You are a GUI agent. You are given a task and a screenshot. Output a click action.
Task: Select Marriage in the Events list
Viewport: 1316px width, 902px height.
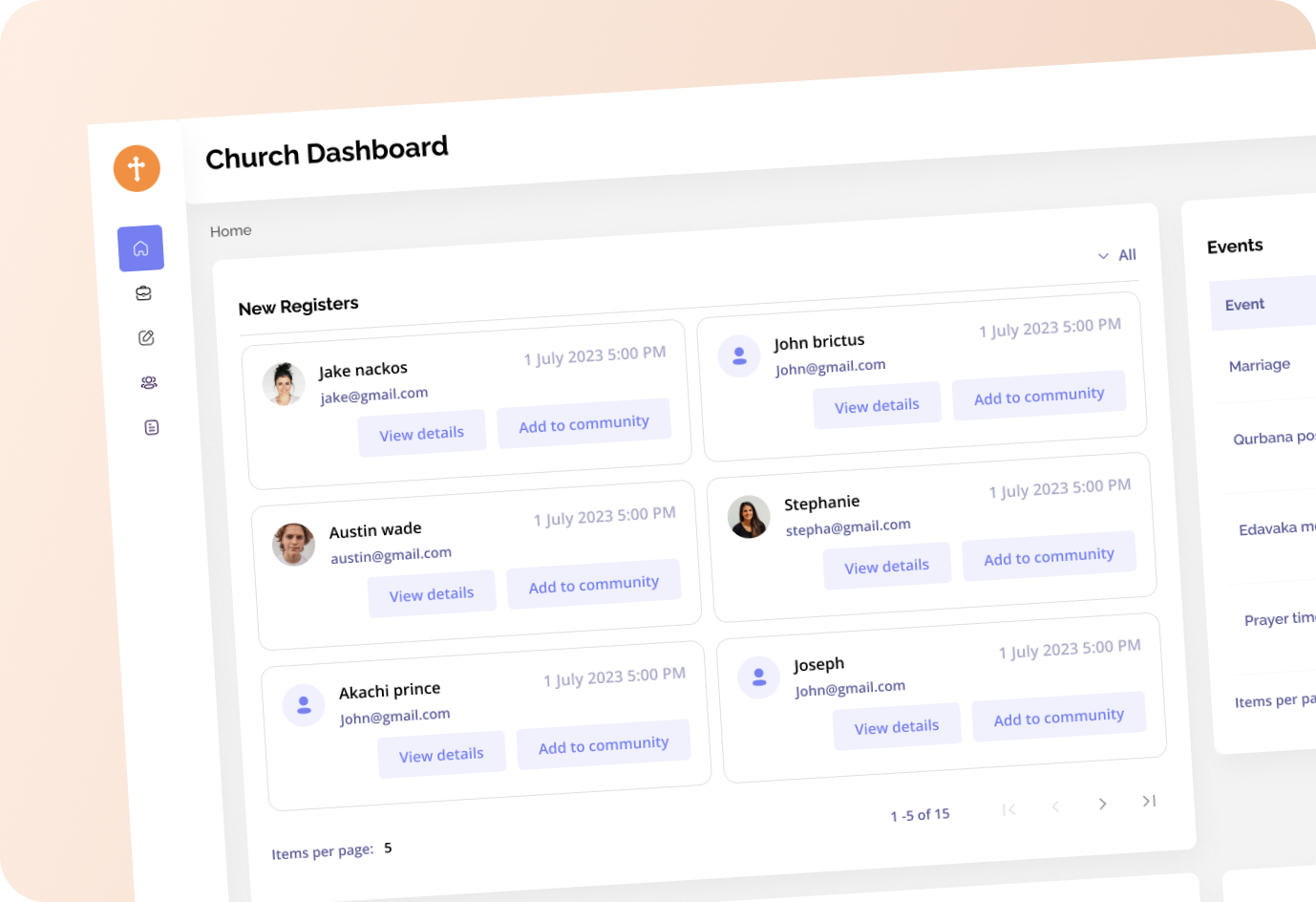(x=1259, y=365)
